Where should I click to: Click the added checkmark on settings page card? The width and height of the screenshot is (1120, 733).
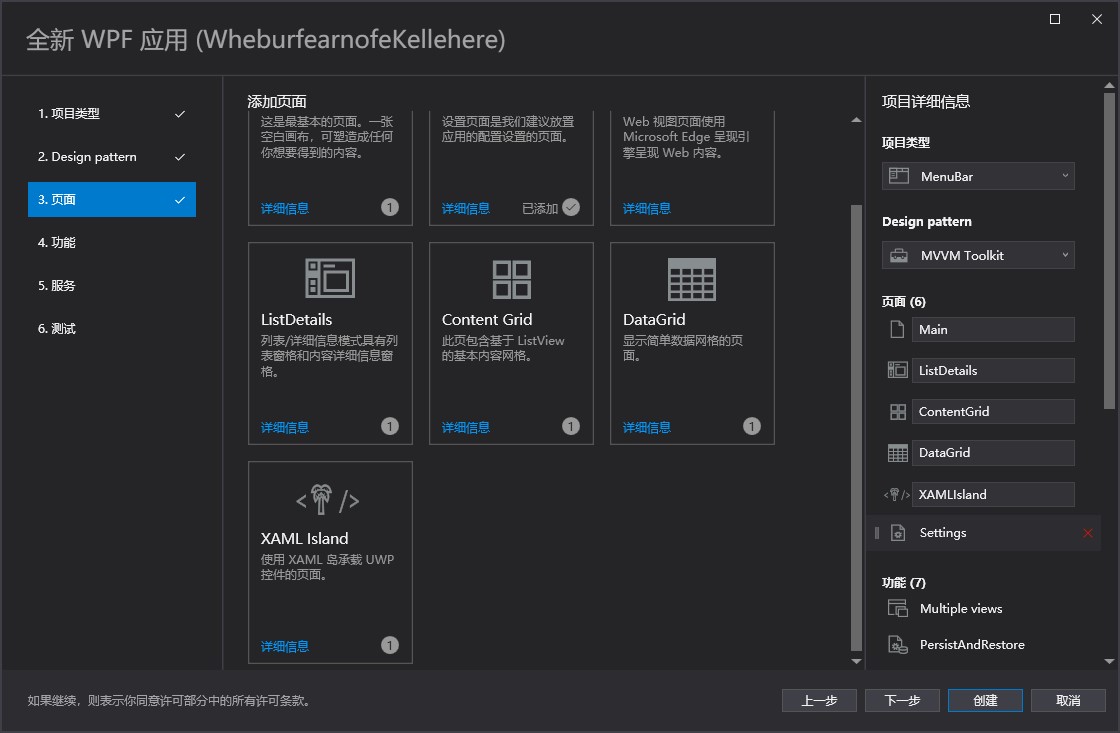click(571, 207)
